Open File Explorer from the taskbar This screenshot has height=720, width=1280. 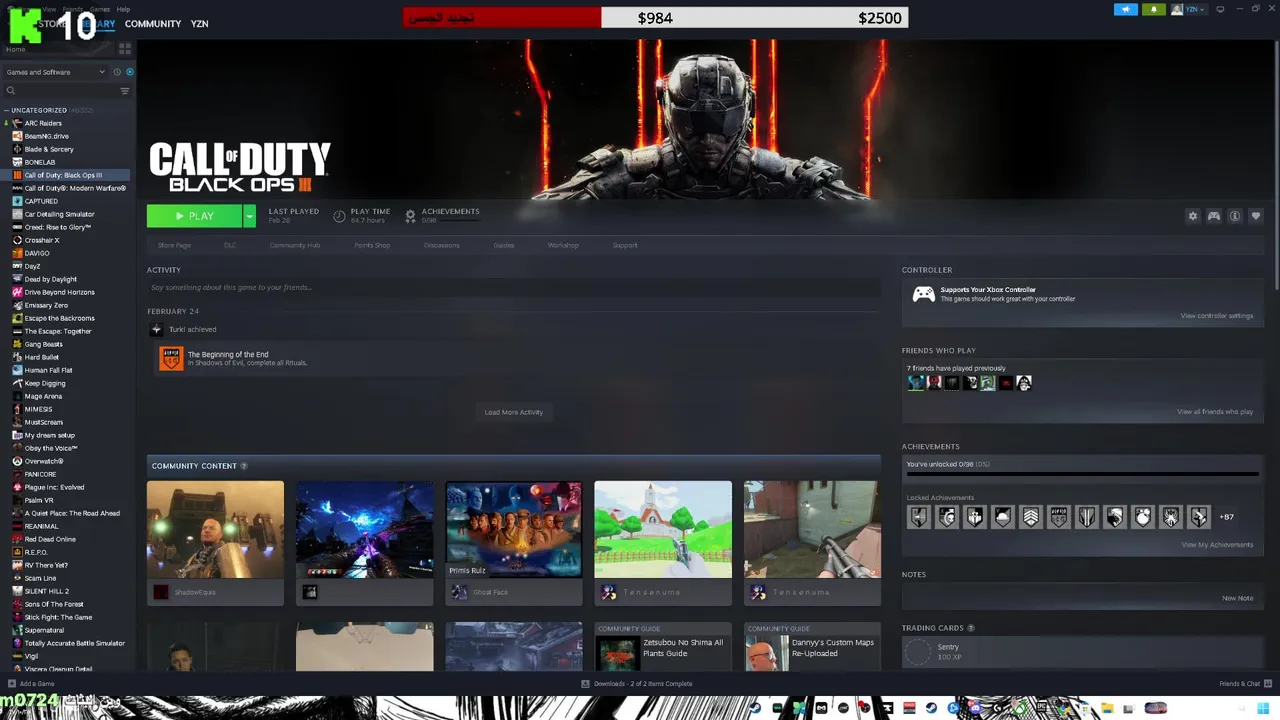(x=1107, y=708)
